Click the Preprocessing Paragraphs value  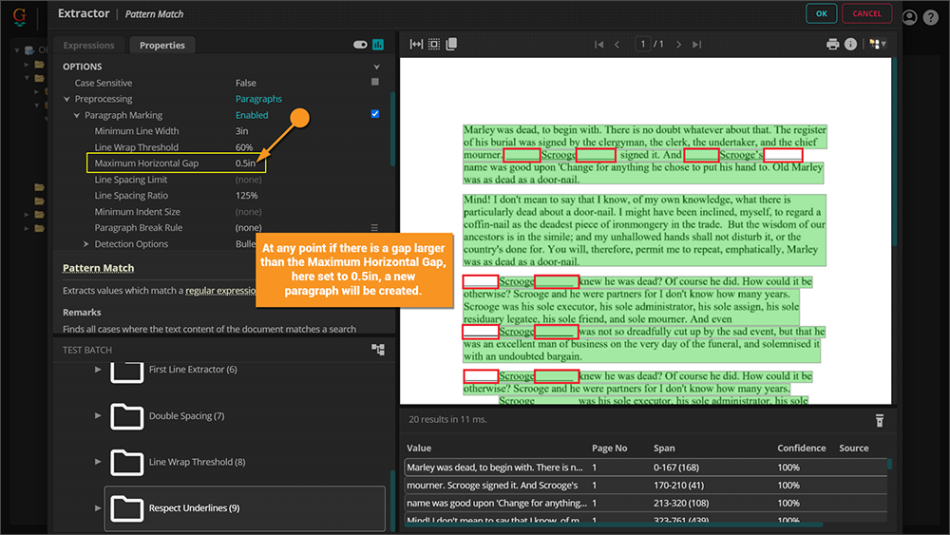pyautogui.click(x=259, y=99)
